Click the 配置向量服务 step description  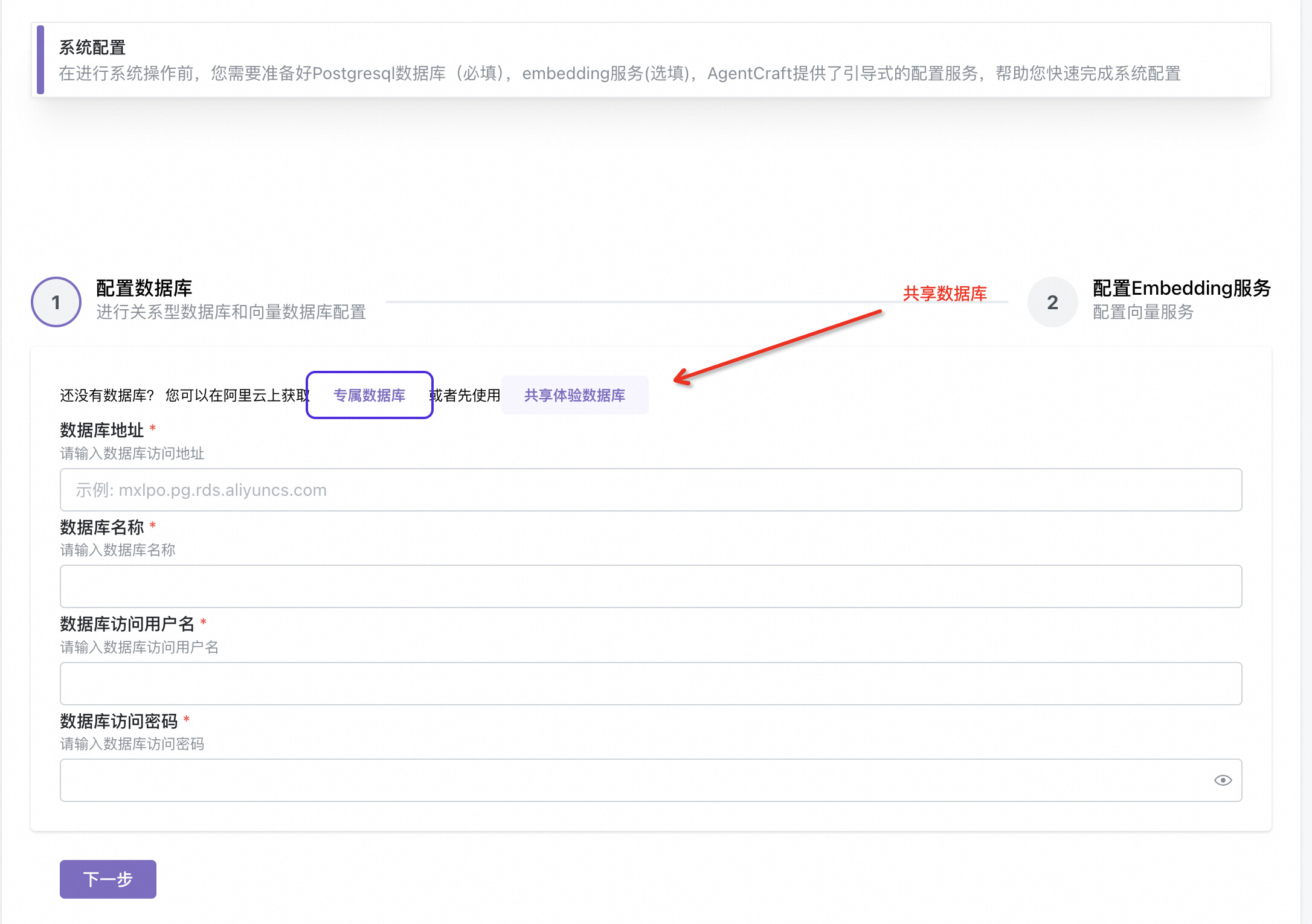(x=1143, y=312)
